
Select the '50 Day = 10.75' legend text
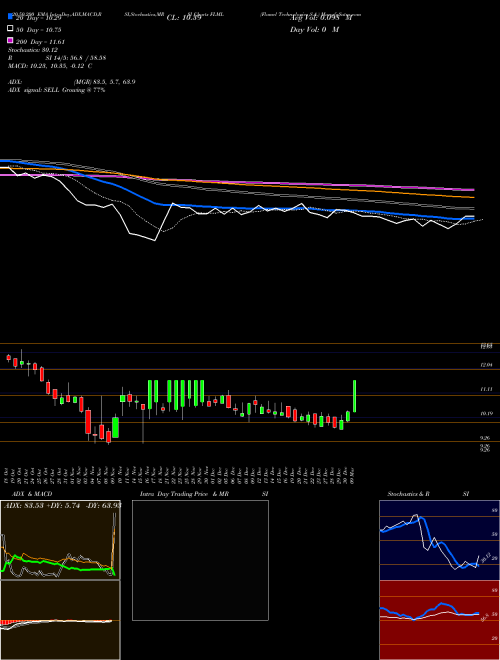click(39, 30)
